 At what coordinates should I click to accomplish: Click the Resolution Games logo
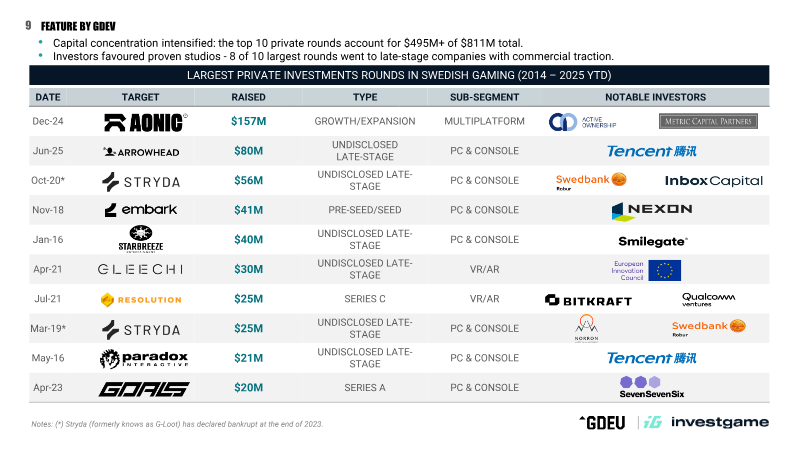coord(141,299)
